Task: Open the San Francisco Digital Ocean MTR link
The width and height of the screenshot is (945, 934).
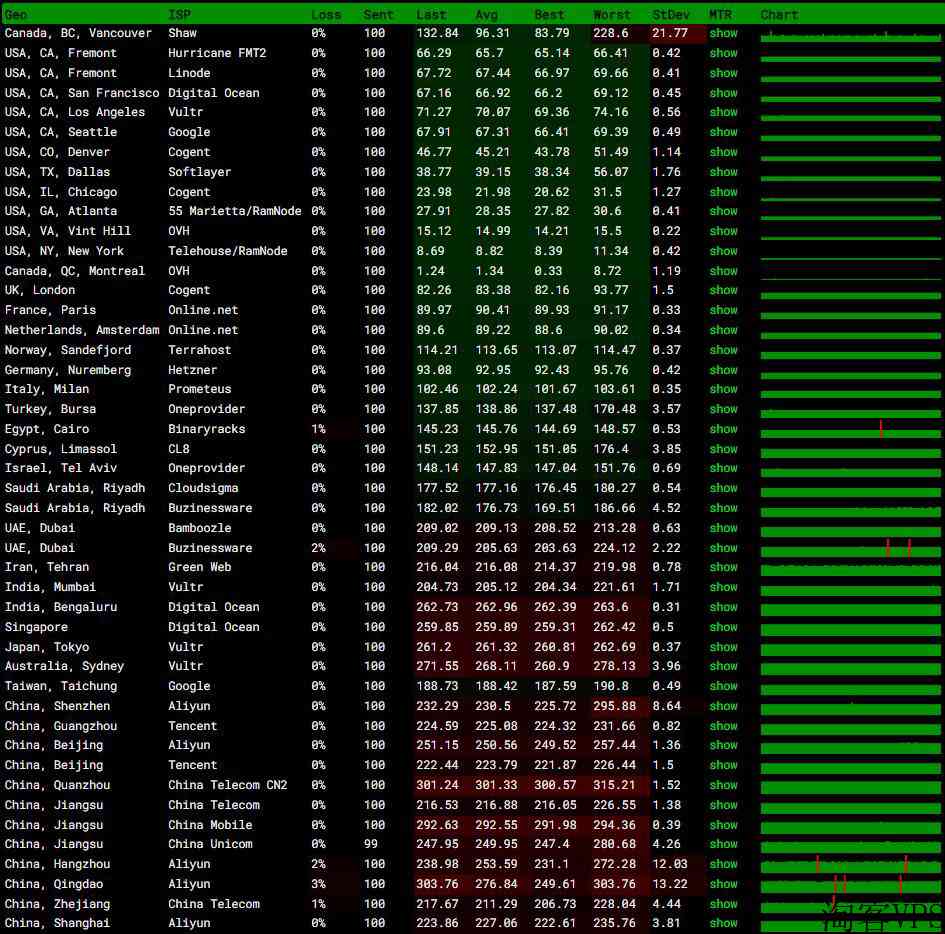Action: [x=723, y=93]
